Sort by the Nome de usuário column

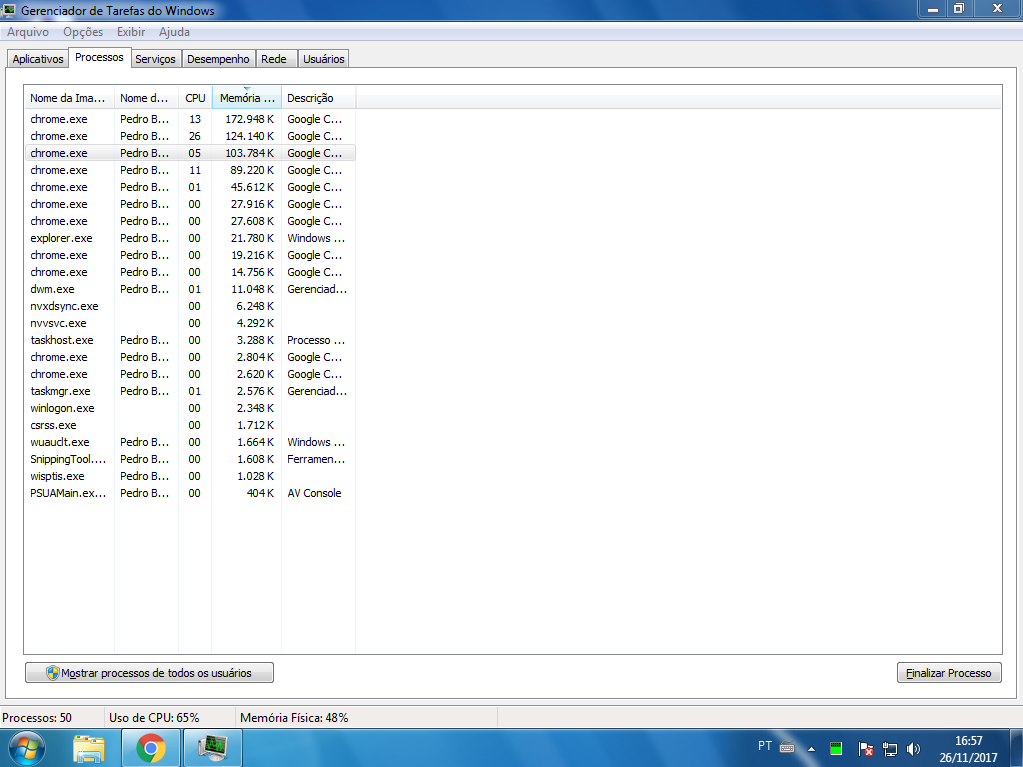146,98
